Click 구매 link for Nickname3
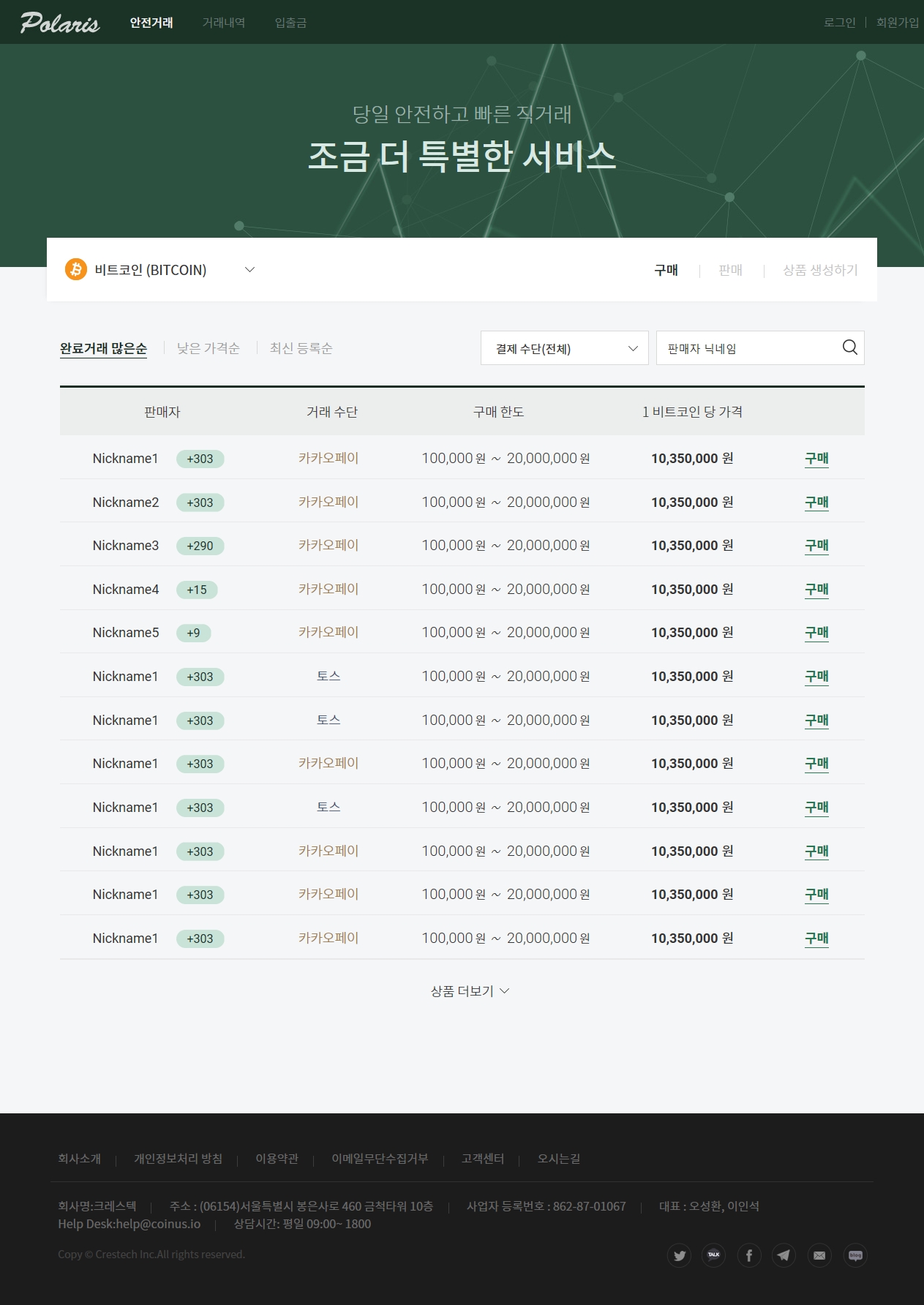This screenshot has height=1305, width=924. point(816,546)
